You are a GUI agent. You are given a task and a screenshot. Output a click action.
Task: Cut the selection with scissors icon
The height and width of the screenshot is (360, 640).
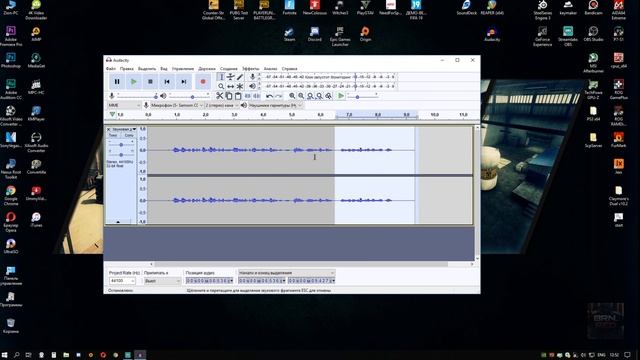(x=220, y=96)
